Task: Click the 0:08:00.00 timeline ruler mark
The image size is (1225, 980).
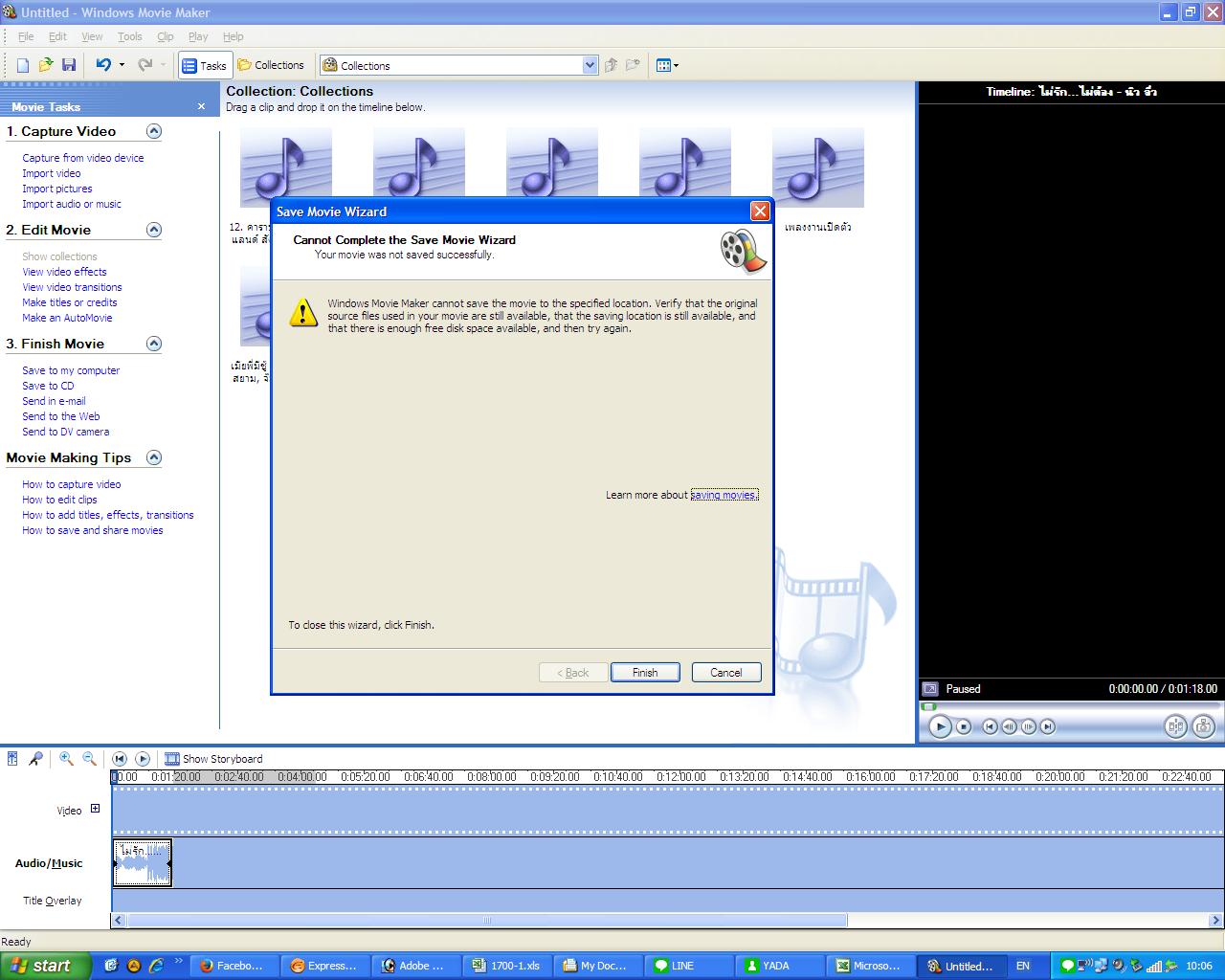Action: (x=492, y=777)
